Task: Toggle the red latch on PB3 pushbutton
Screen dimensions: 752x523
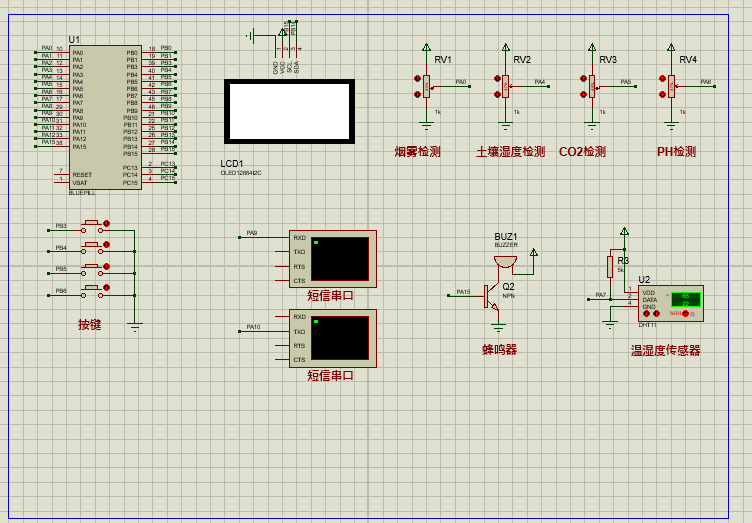Action: pyautogui.click(x=106, y=223)
